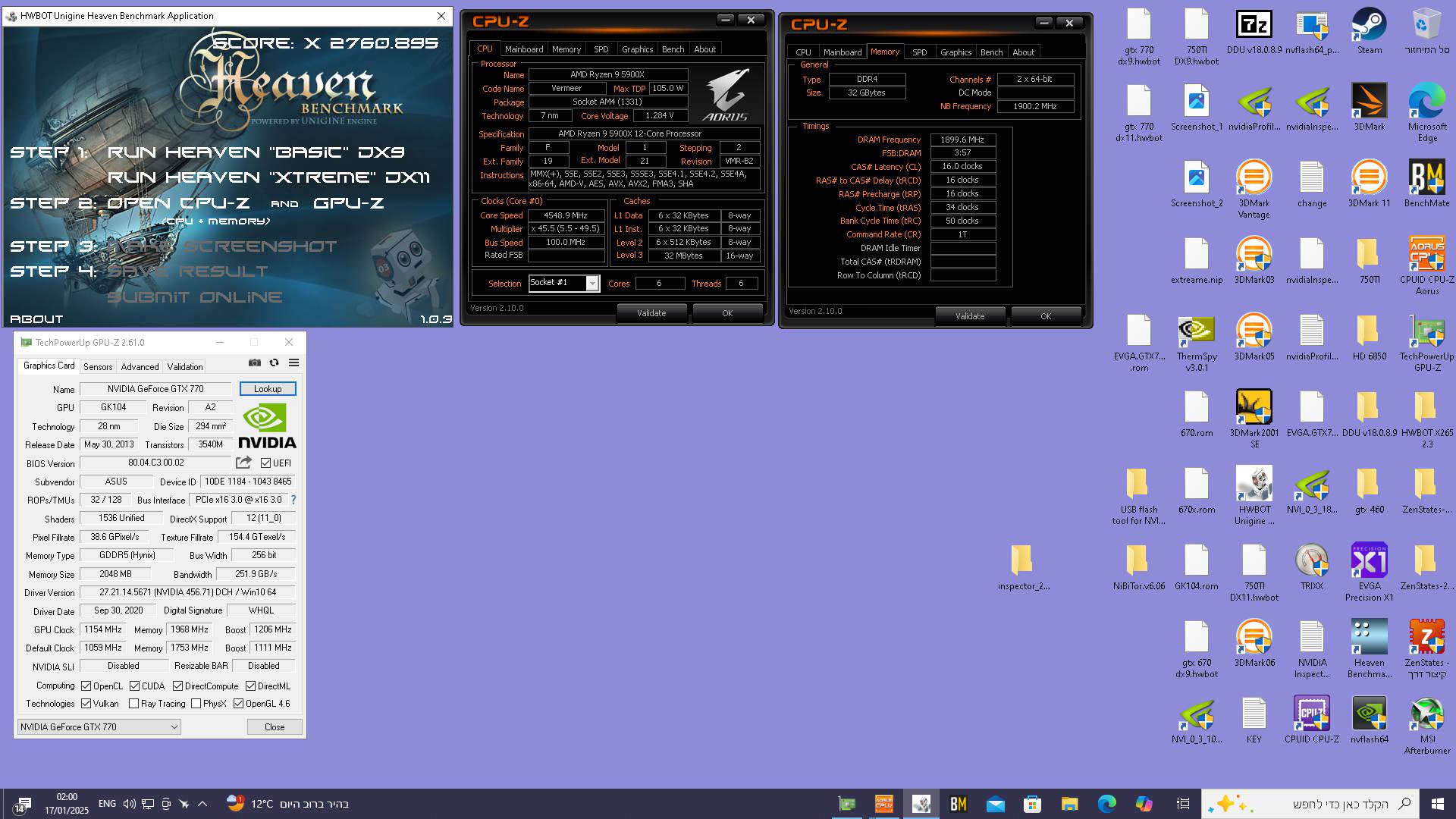
Task: Toggle the OpenCL checkbox
Action: [x=86, y=686]
